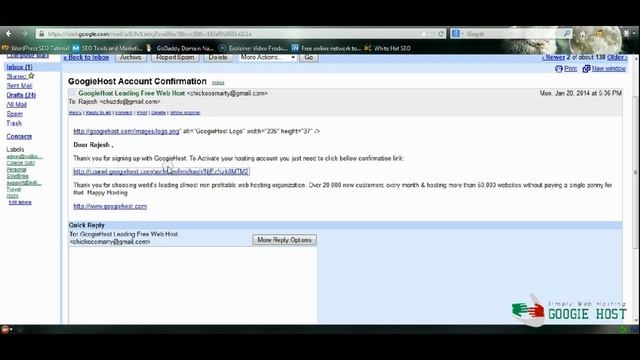Click the cpanel.googiehost.com confirmation link

pos(161,172)
